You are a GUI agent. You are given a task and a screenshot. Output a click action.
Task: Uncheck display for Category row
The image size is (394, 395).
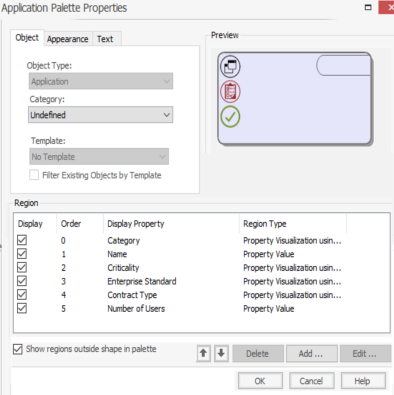click(x=22, y=240)
